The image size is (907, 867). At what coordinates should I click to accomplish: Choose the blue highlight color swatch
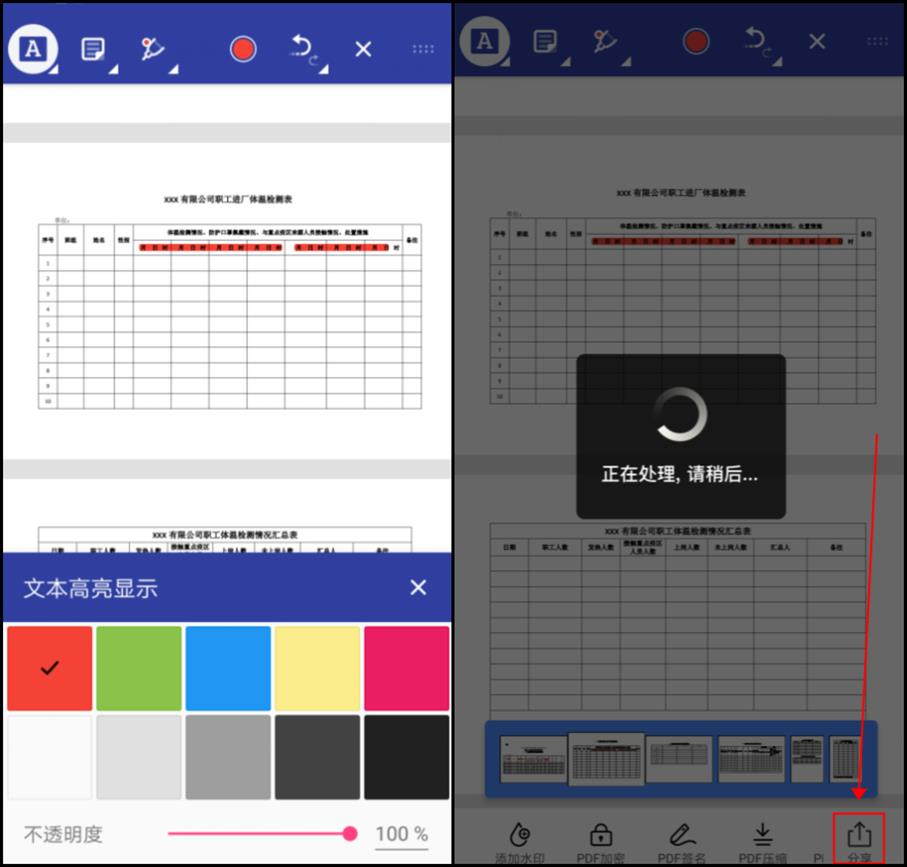coord(228,668)
